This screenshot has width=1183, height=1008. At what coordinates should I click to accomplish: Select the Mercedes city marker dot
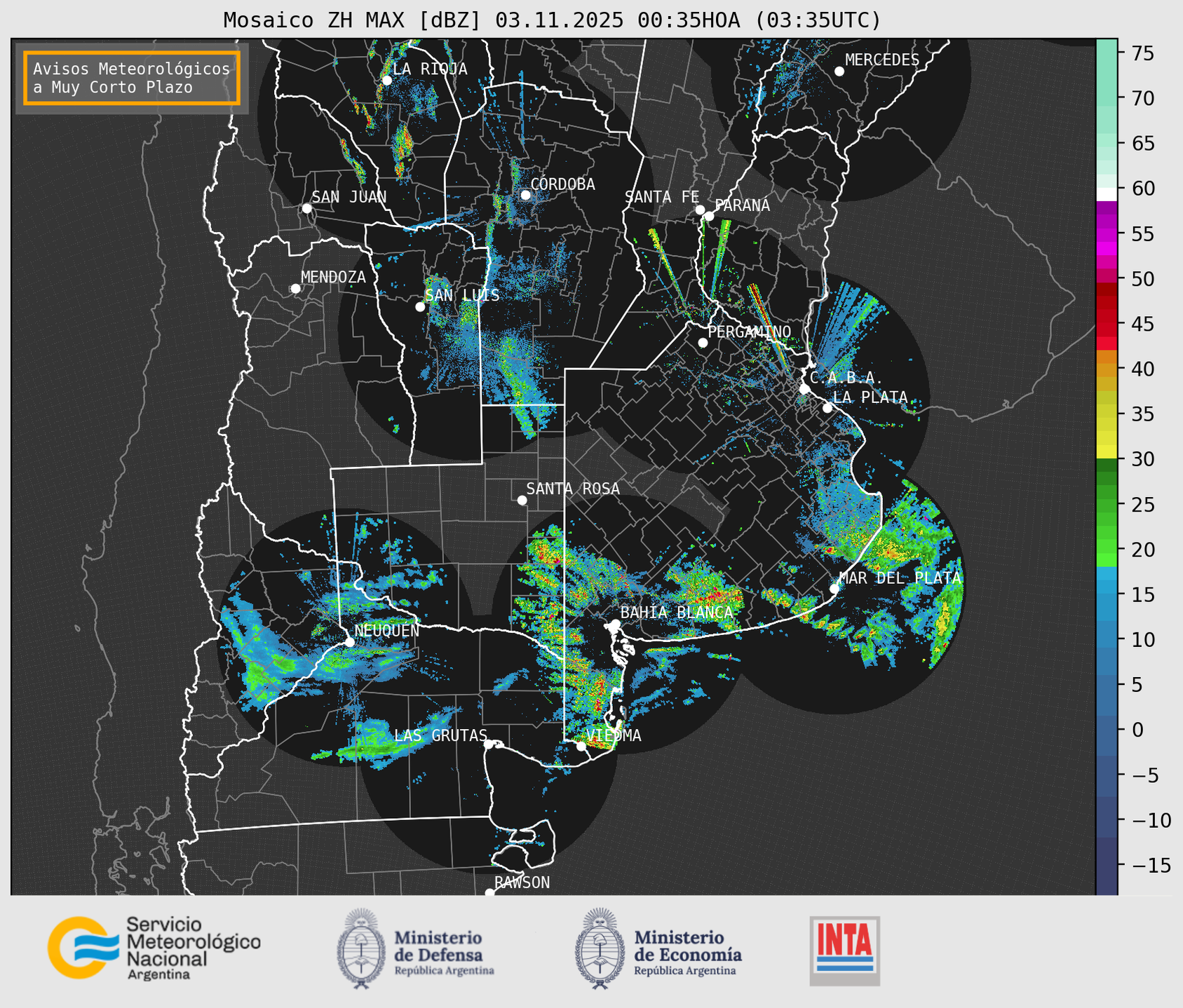(839, 71)
